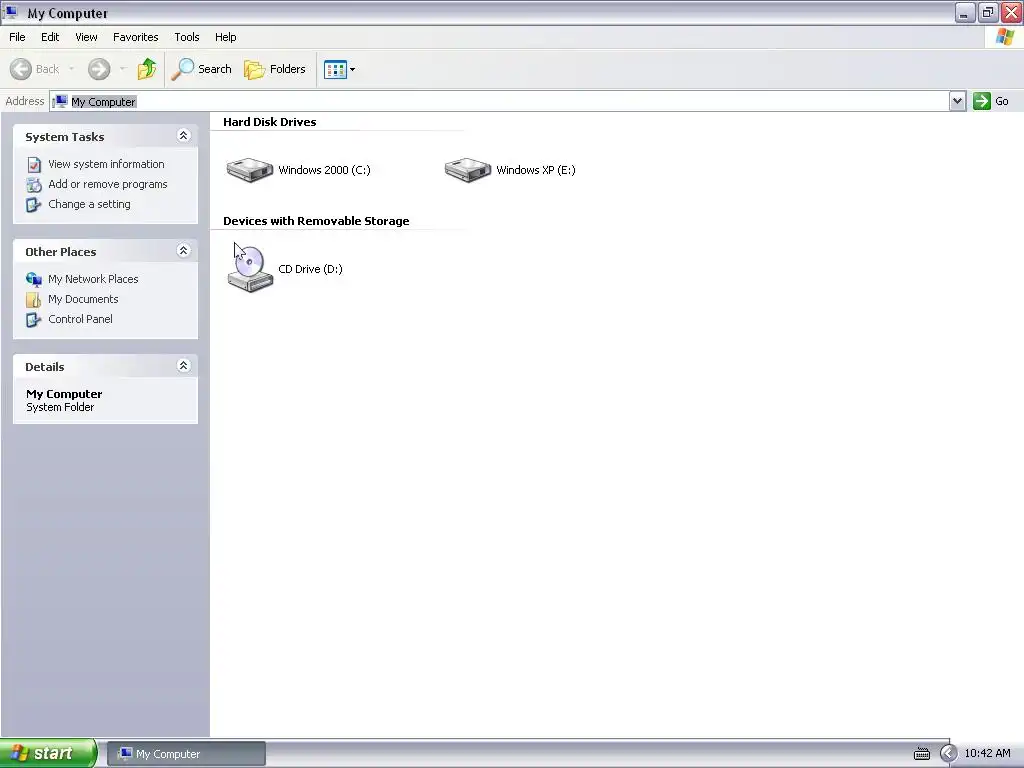
Task: Select the Windows 2000 (C:) drive icon
Action: point(249,170)
